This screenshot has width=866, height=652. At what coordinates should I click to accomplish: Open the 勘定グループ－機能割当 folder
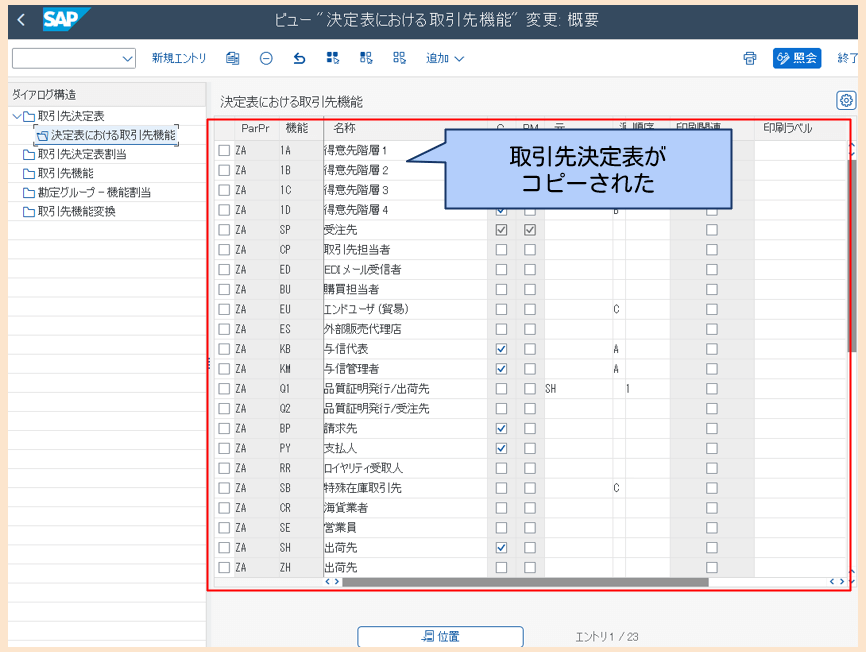coord(87,193)
